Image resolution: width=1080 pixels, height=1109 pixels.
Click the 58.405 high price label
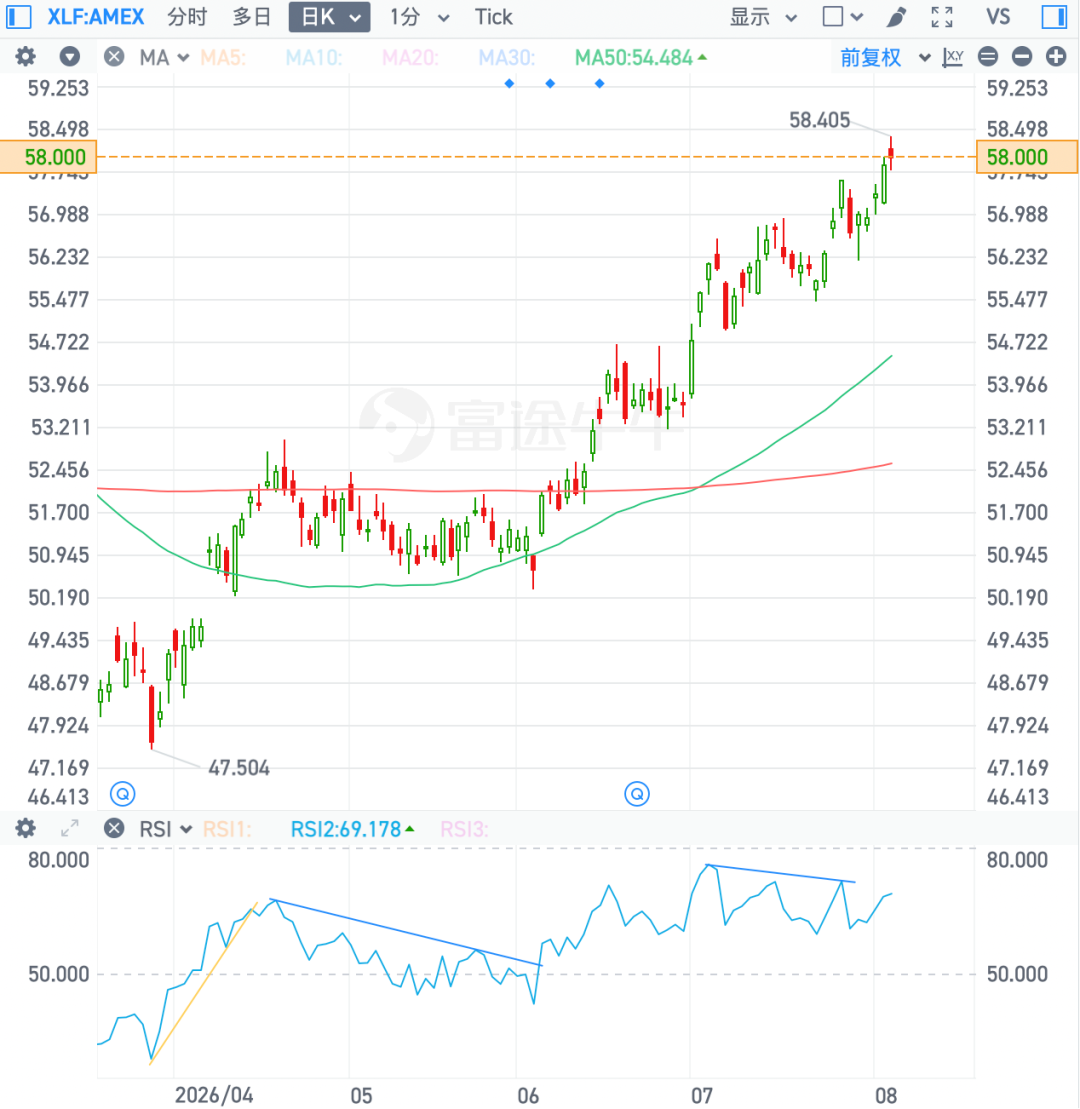tap(819, 120)
